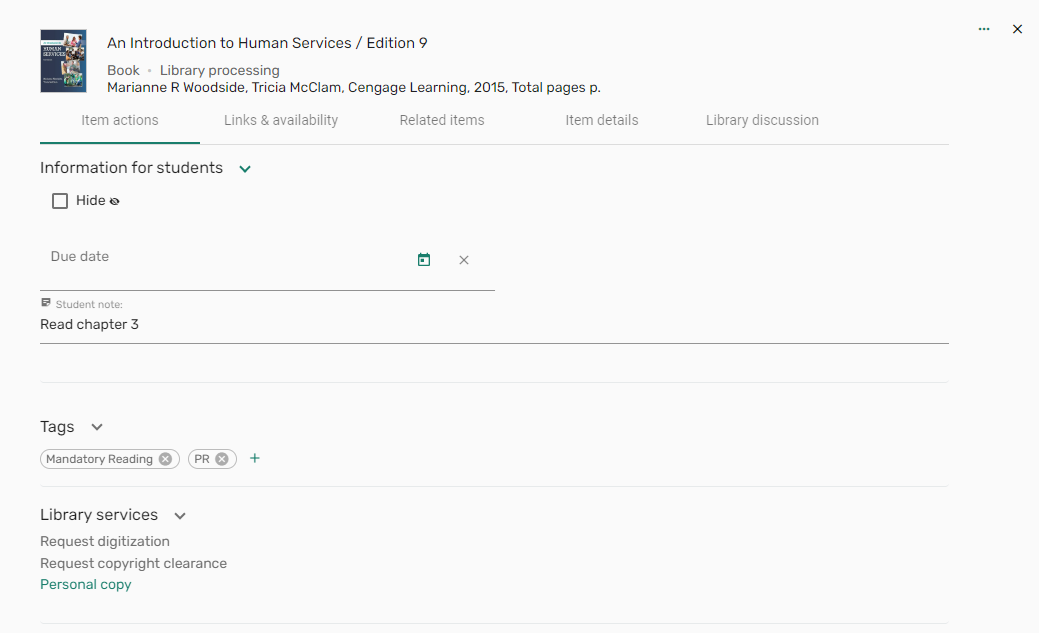Collapse the Library services section
1039x633 pixels.
[x=180, y=516]
